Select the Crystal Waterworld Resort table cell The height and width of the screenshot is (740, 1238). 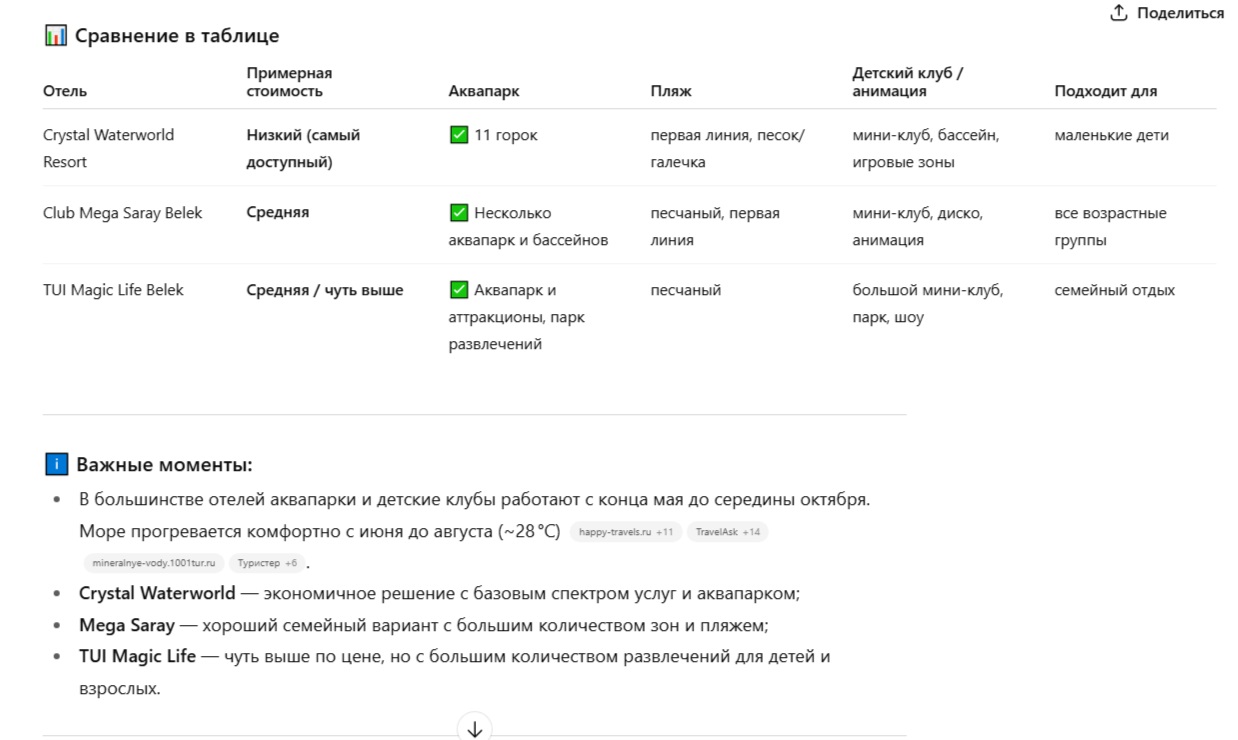(x=108, y=148)
